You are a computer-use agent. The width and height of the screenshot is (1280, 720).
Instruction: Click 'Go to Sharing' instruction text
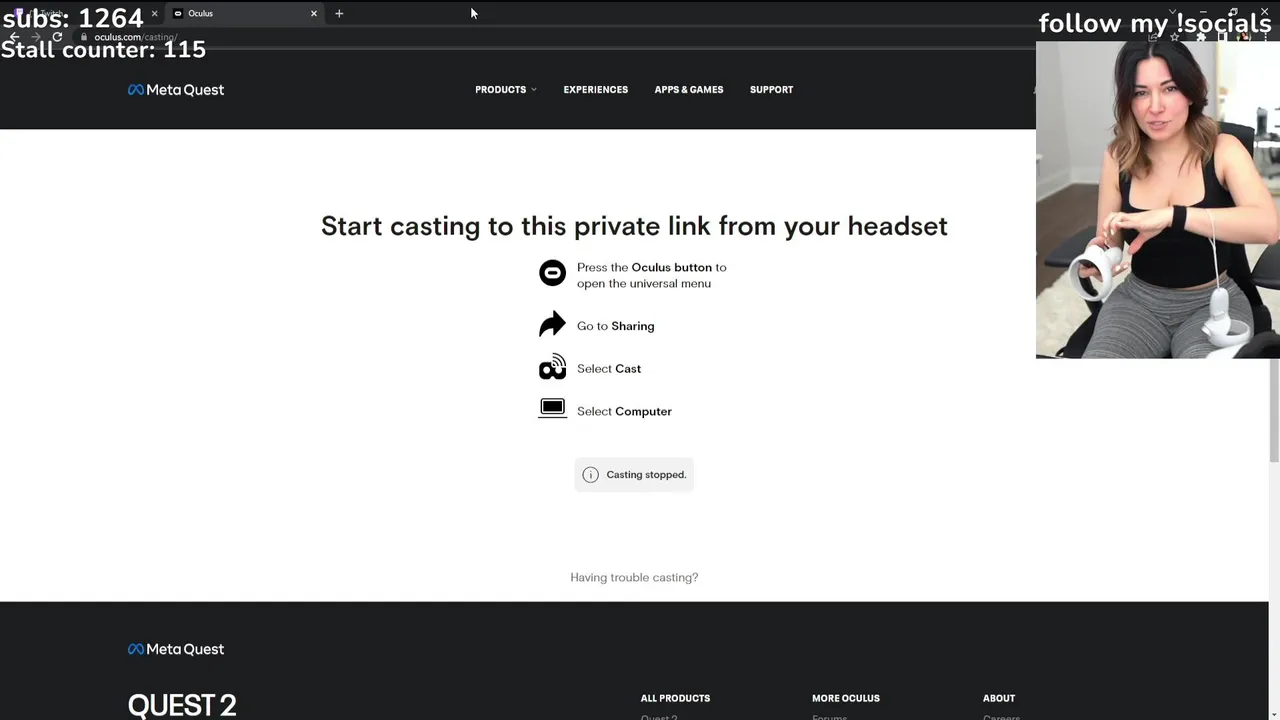coord(615,326)
